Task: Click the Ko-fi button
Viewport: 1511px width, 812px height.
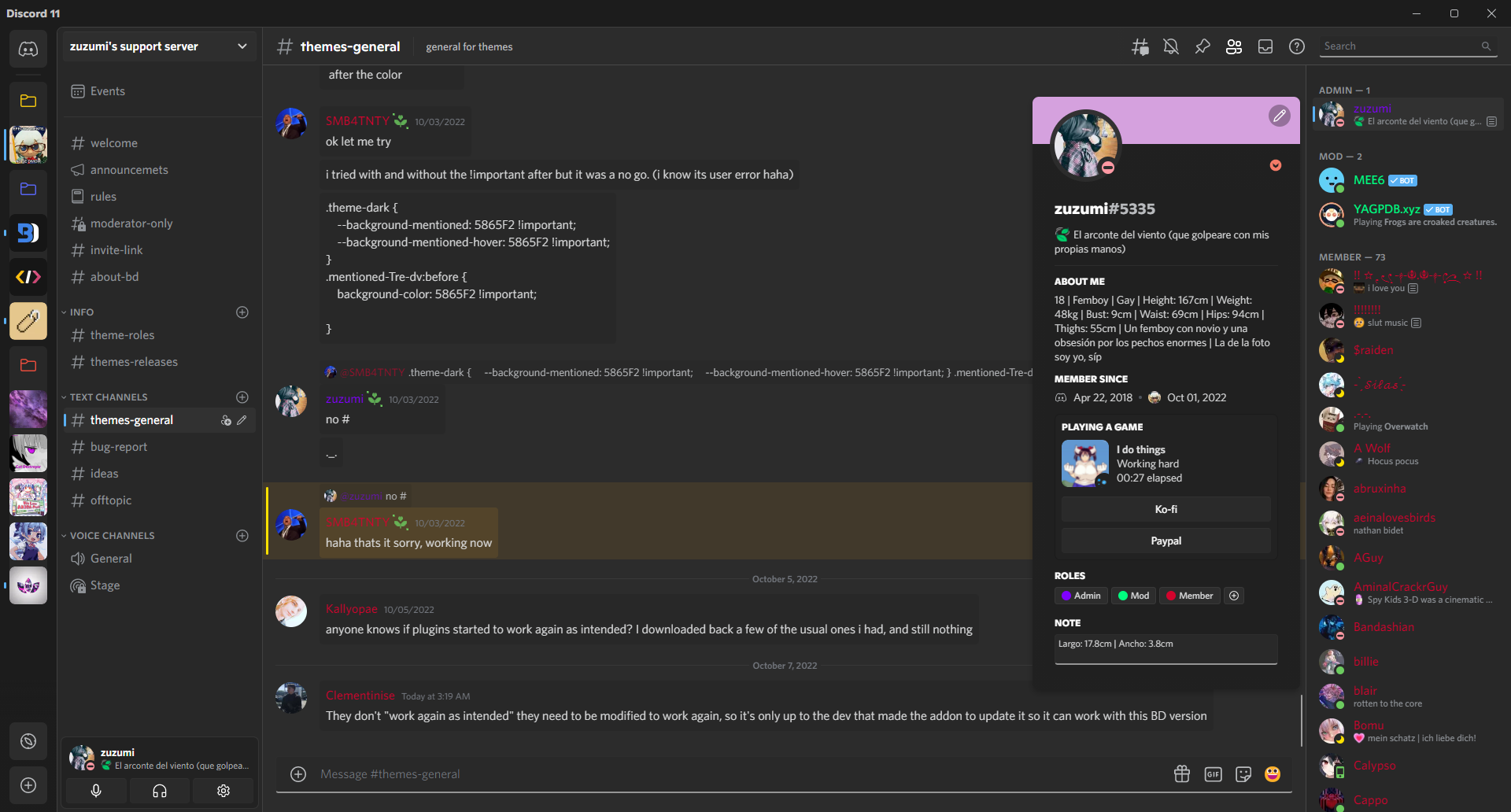Action: [x=1165, y=509]
